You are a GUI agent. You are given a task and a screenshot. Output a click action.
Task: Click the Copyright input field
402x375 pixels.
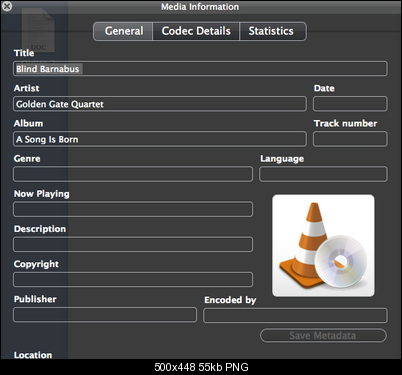tap(133, 280)
